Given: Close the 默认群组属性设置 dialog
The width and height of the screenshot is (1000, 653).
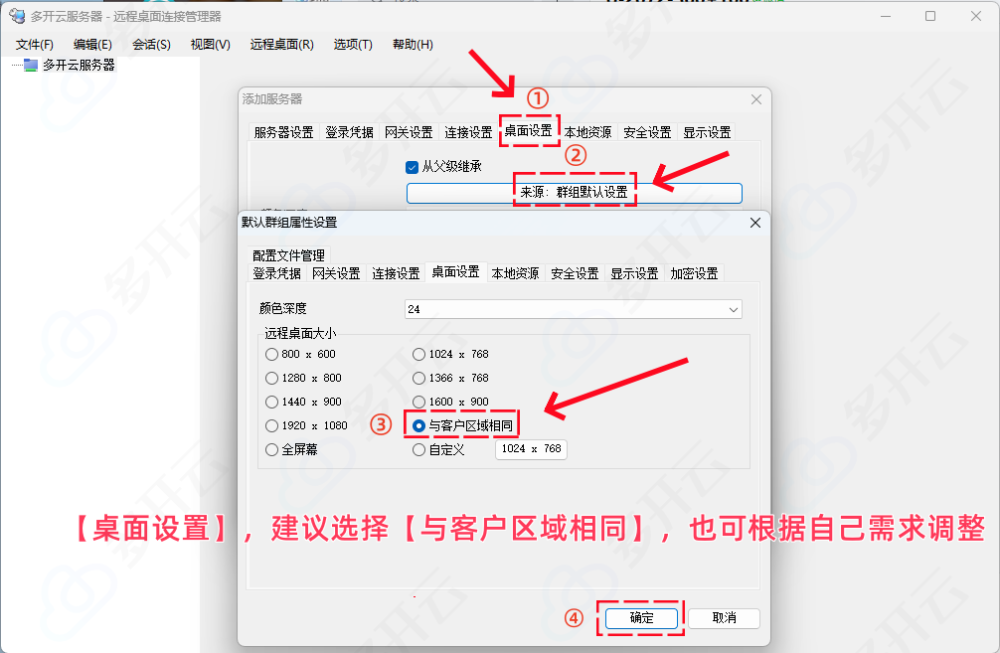Looking at the screenshot, I should [755, 223].
